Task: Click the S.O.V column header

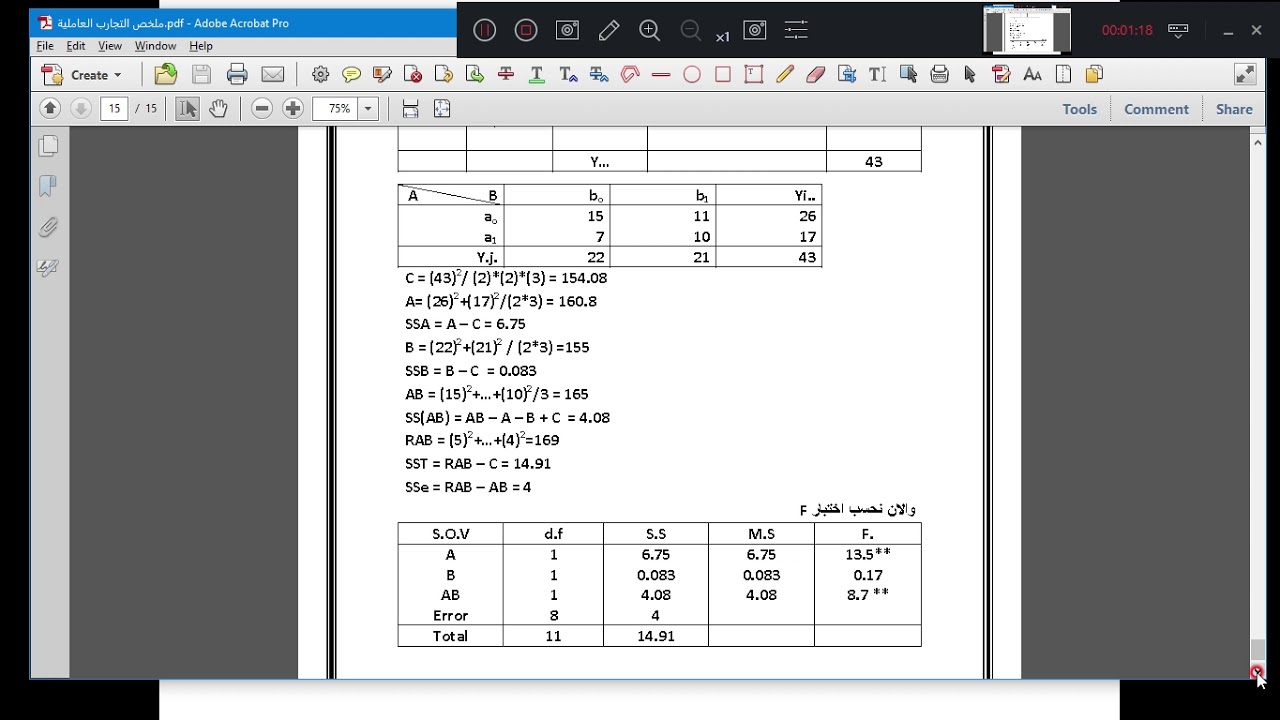Action: click(x=450, y=534)
